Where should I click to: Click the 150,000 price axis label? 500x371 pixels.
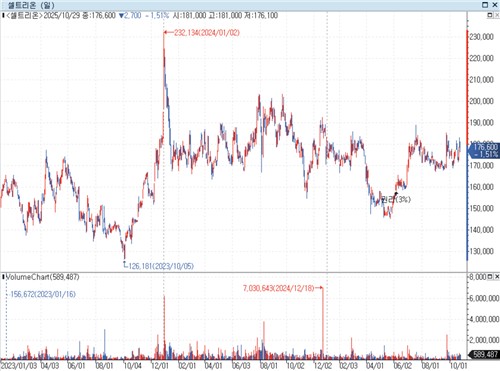(x=481, y=208)
